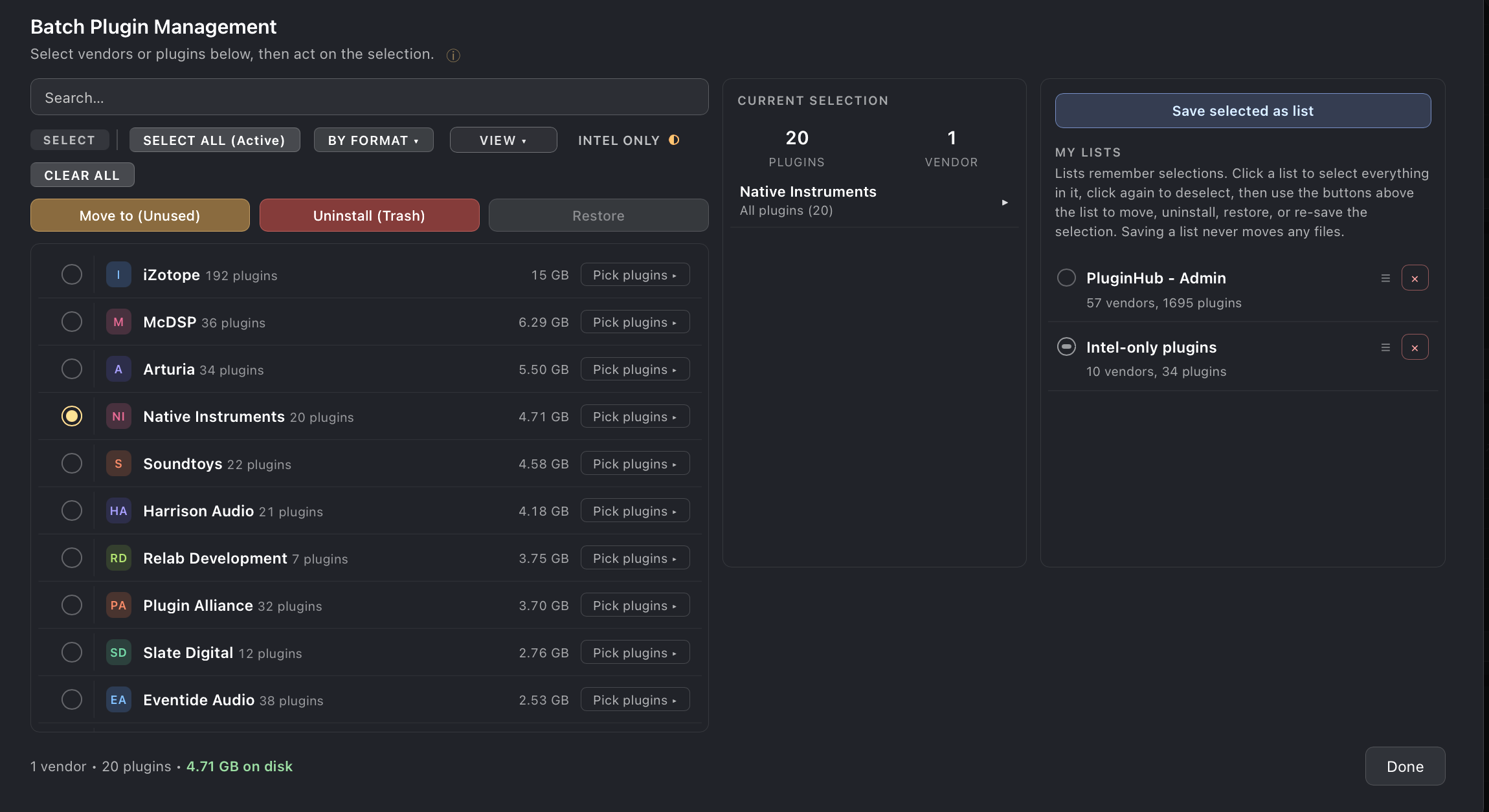Delete the PluginHub - Admin list
Image resolution: width=1489 pixels, height=812 pixels.
1415,278
